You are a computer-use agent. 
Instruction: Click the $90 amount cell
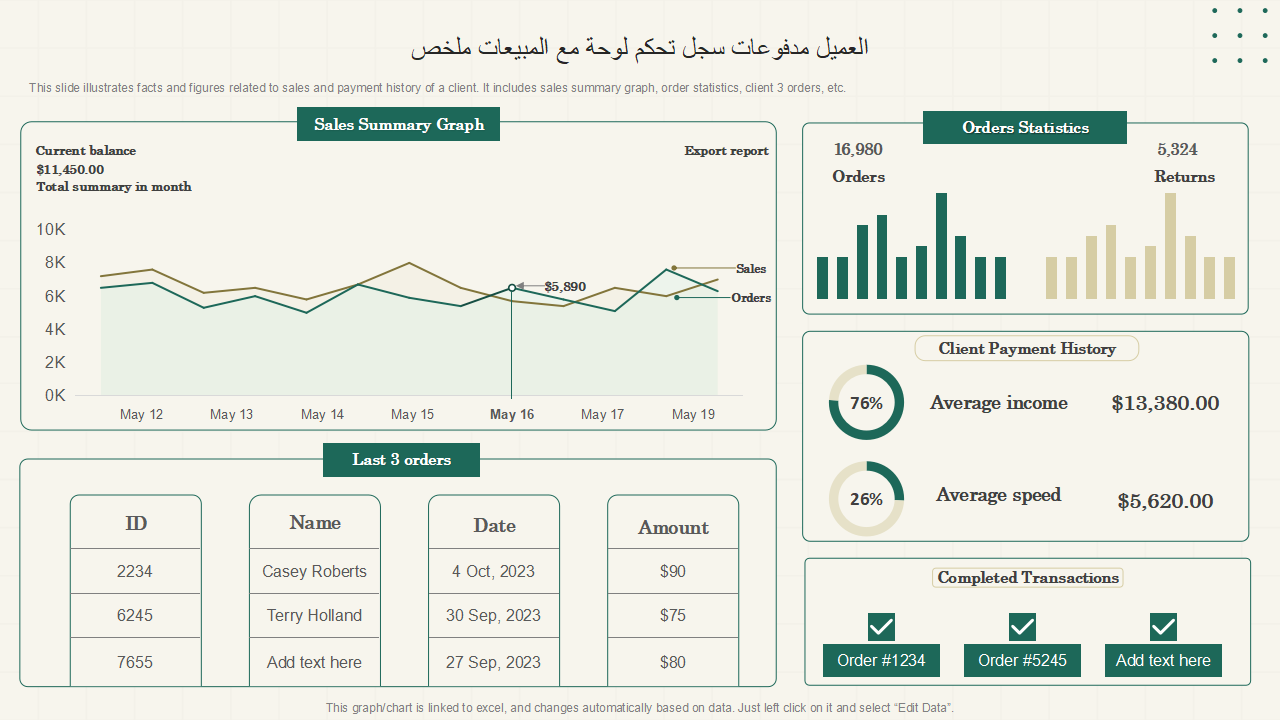pos(673,571)
